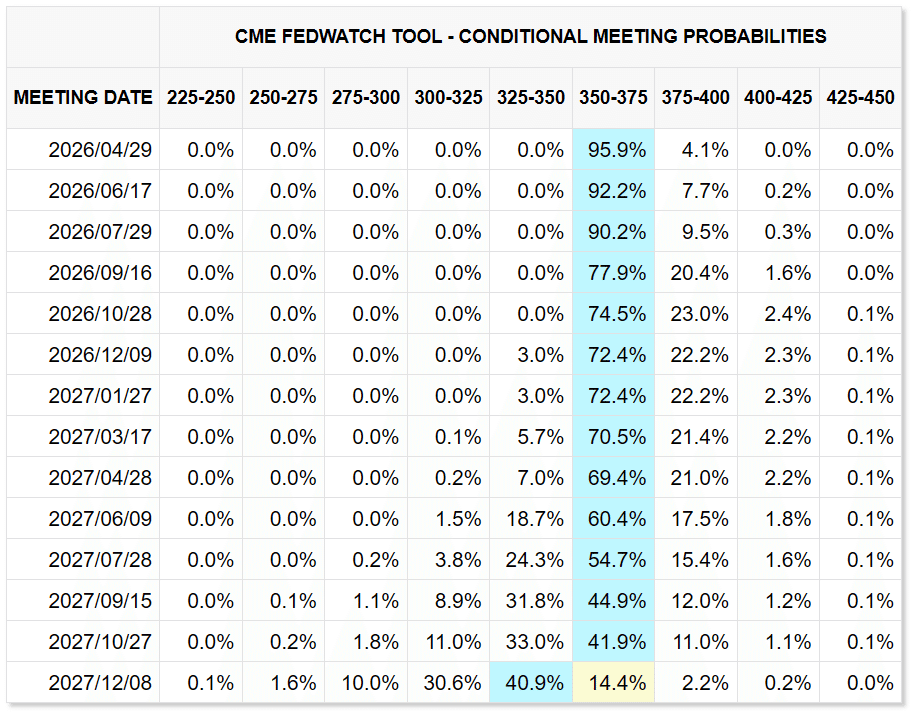The width and height of the screenshot is (911, 715).
Task: Click the 2026/12/09 meeting date cell
Action: tap(100, 355)
